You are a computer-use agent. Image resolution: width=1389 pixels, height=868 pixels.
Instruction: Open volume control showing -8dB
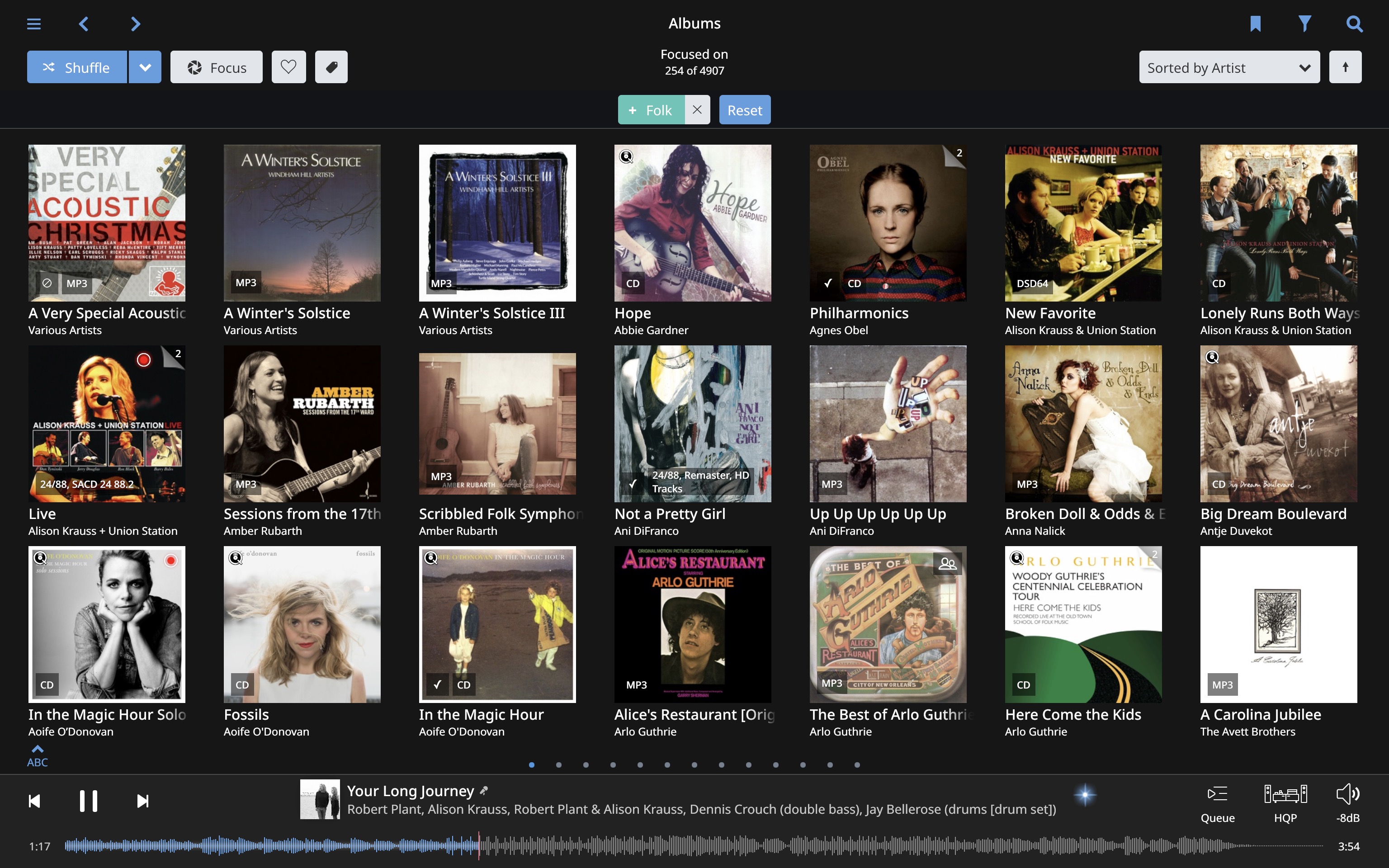[x=1348, y=803]
